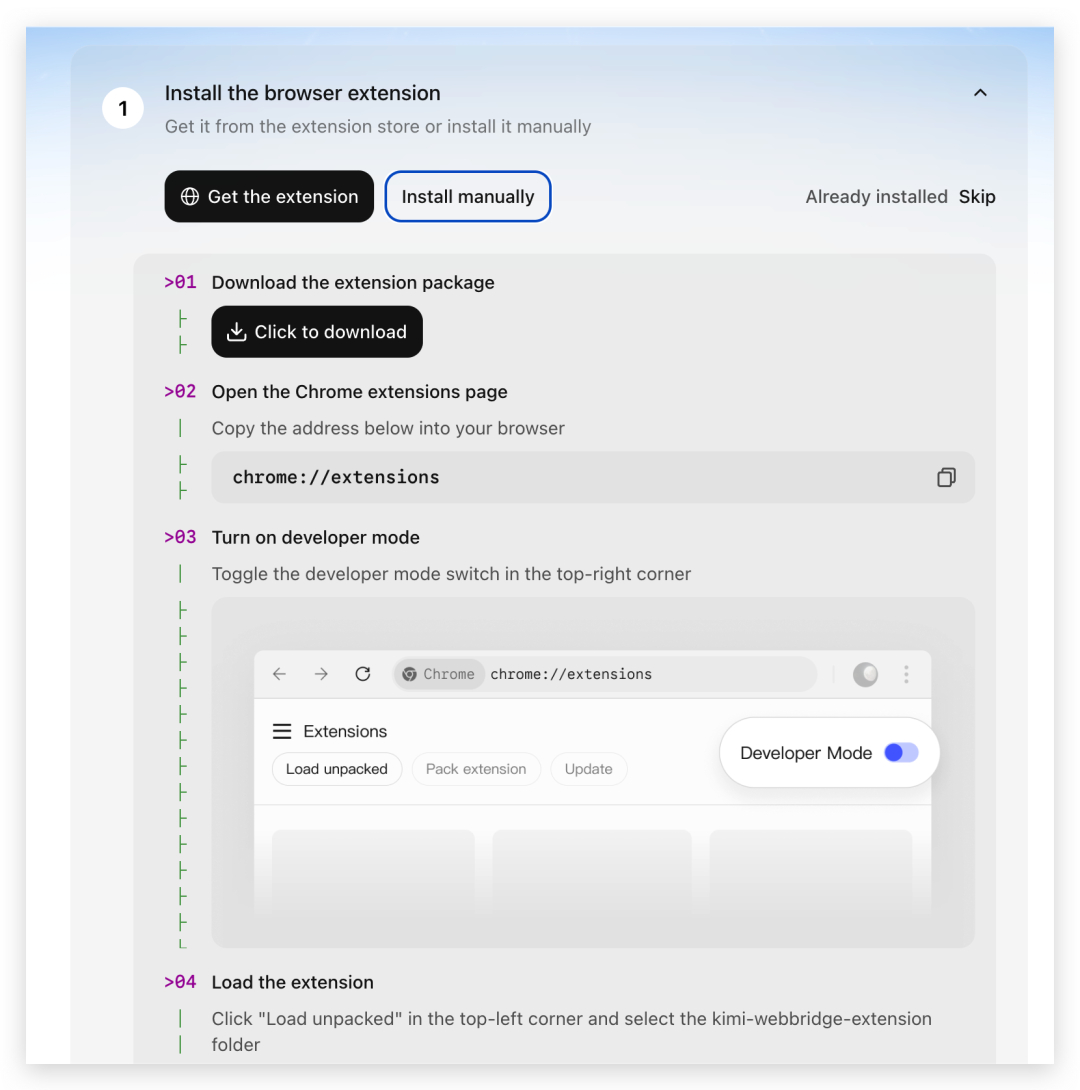Click the Open the Chrome extensions page heading

[359, 391]
